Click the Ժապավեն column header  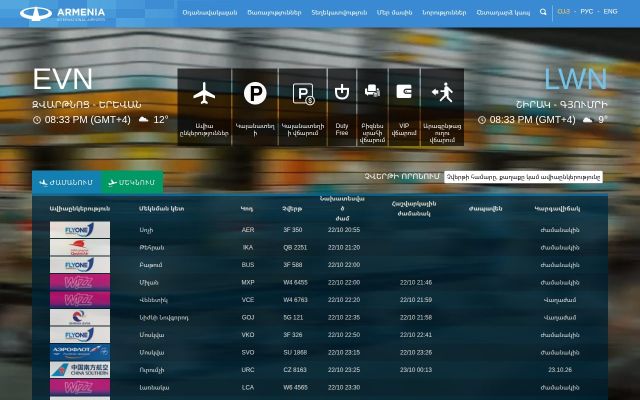coord(485,209)
